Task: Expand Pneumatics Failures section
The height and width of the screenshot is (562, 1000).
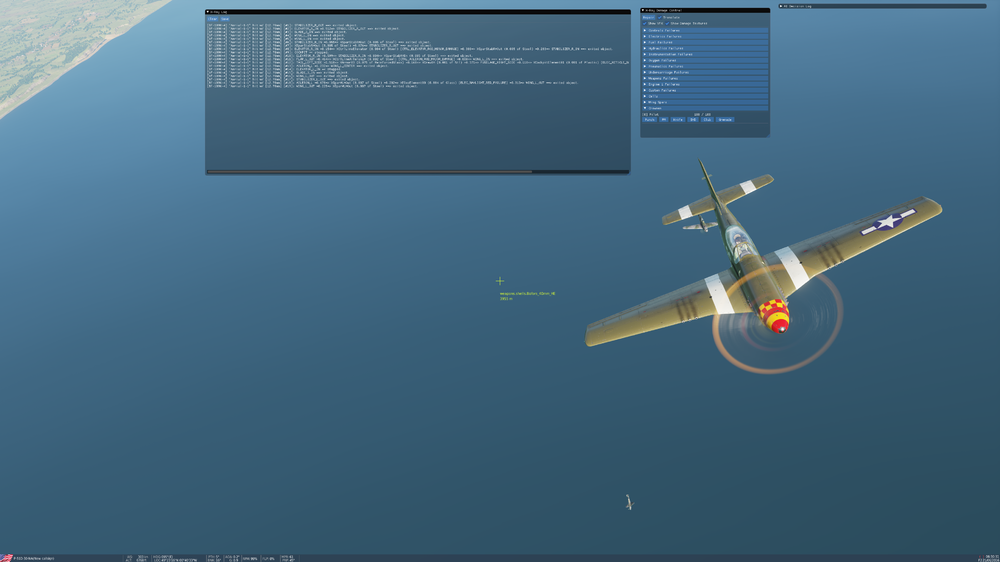Action: click(x=705, y=66)
